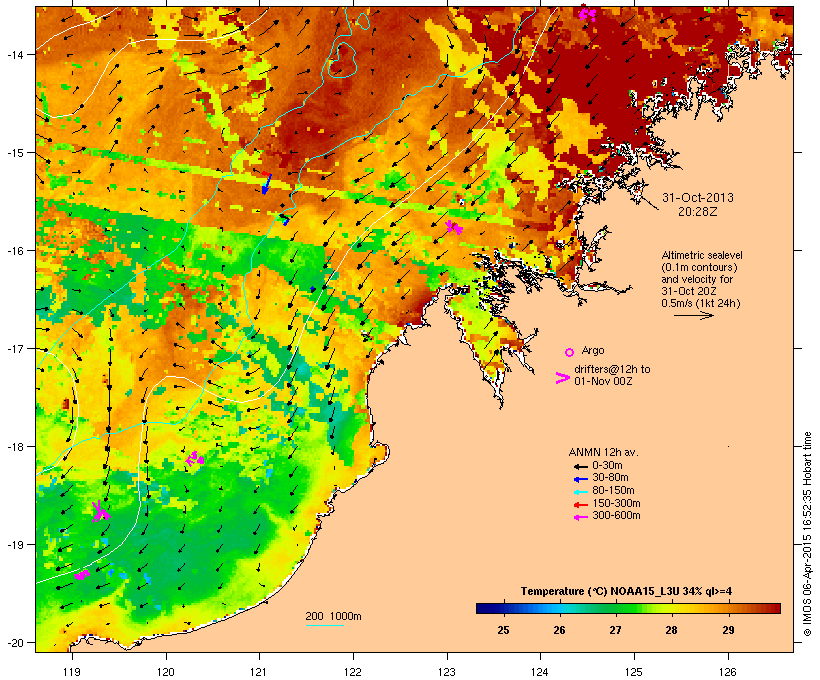Click the 'Argo' legend label

pyautogui.click(x=593, y=350)
